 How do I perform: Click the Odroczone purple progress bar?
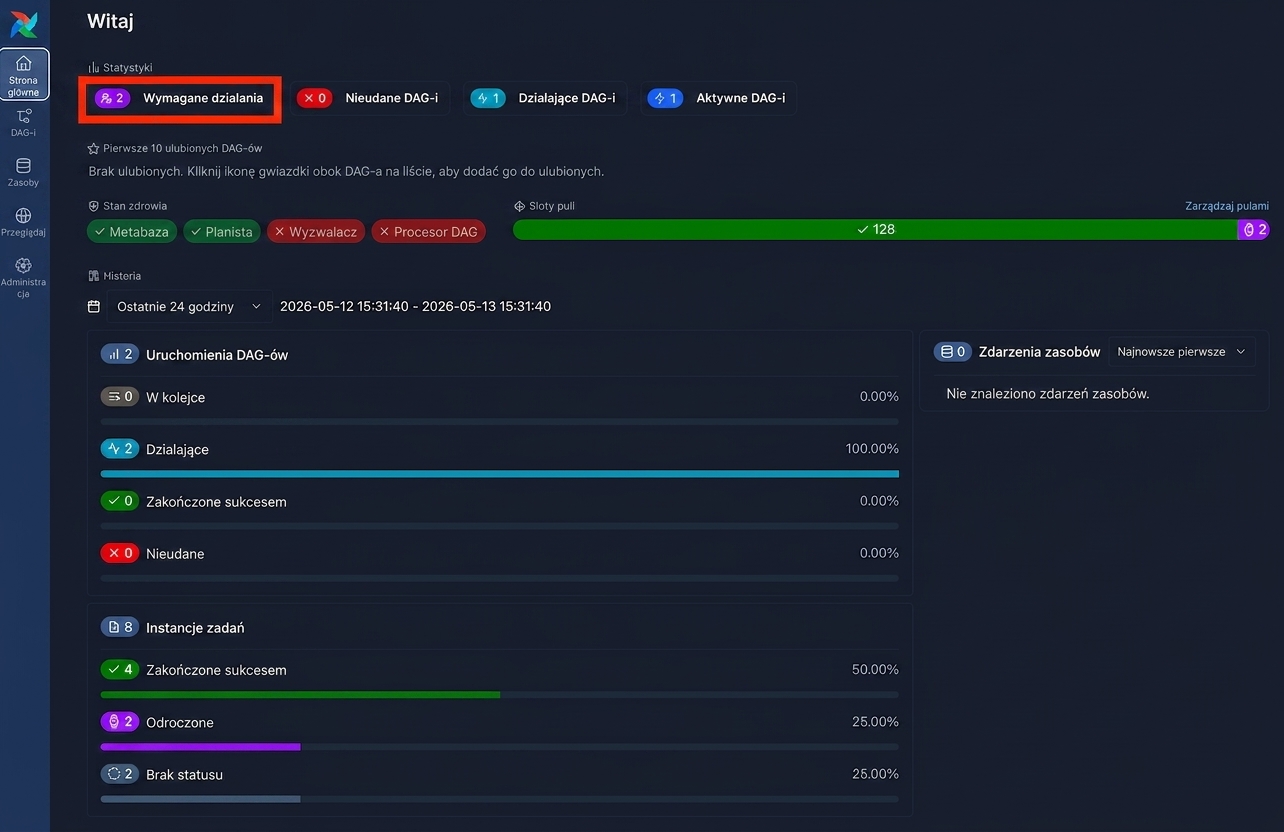pyautogui.click(x=200, y=747)
